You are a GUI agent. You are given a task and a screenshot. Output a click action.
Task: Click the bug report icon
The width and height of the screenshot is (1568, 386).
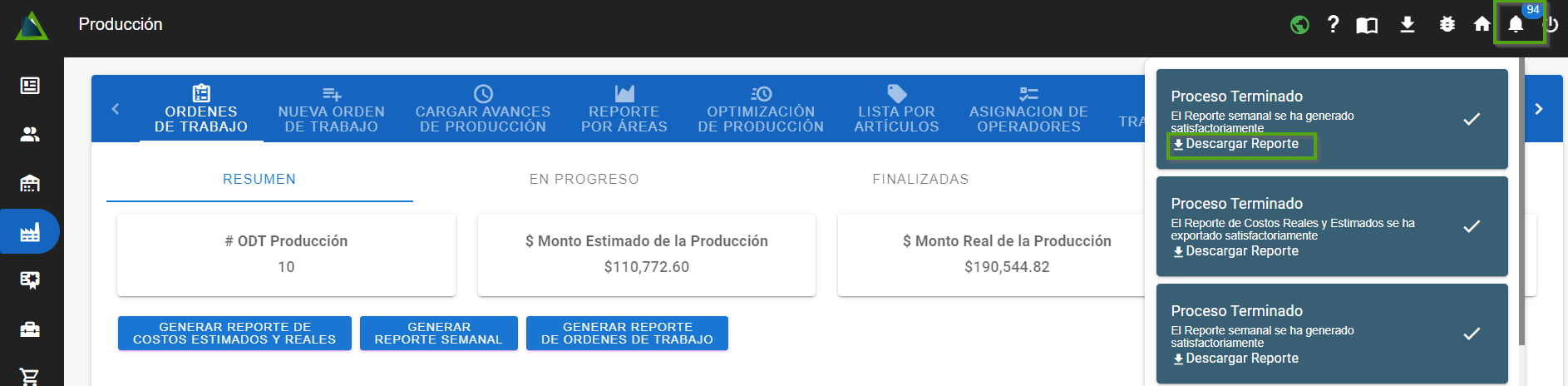tap(1447, 25)
